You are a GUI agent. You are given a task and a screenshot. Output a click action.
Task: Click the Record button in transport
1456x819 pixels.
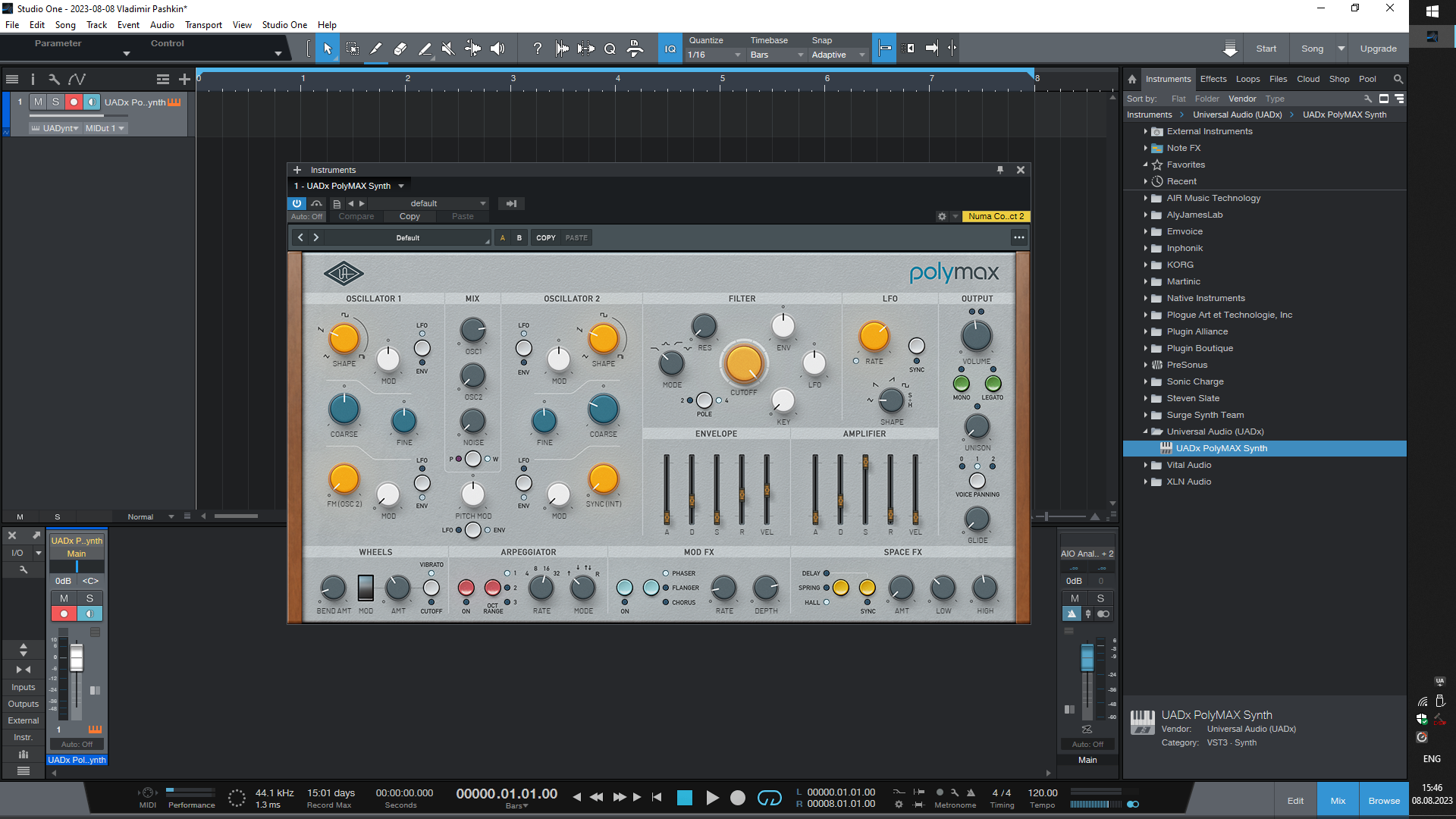[737, 798]
